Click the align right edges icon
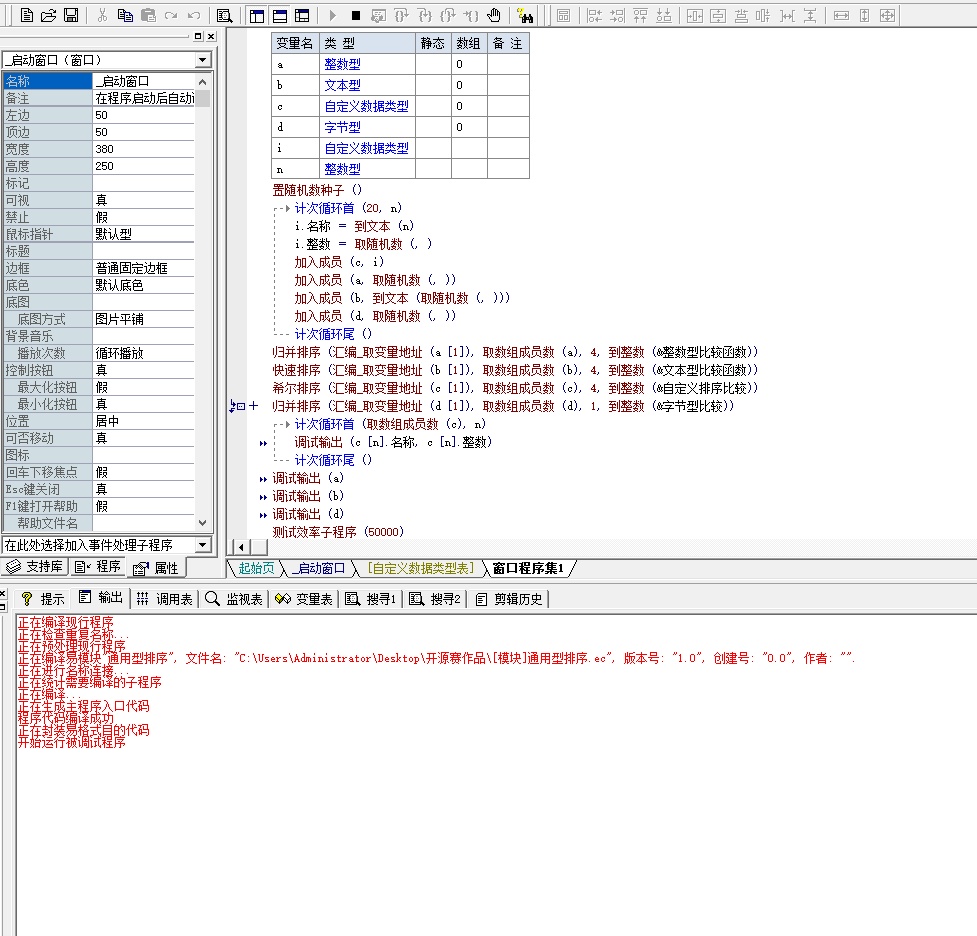This screenshot has height=936, width=977. (x=617, y=15)
